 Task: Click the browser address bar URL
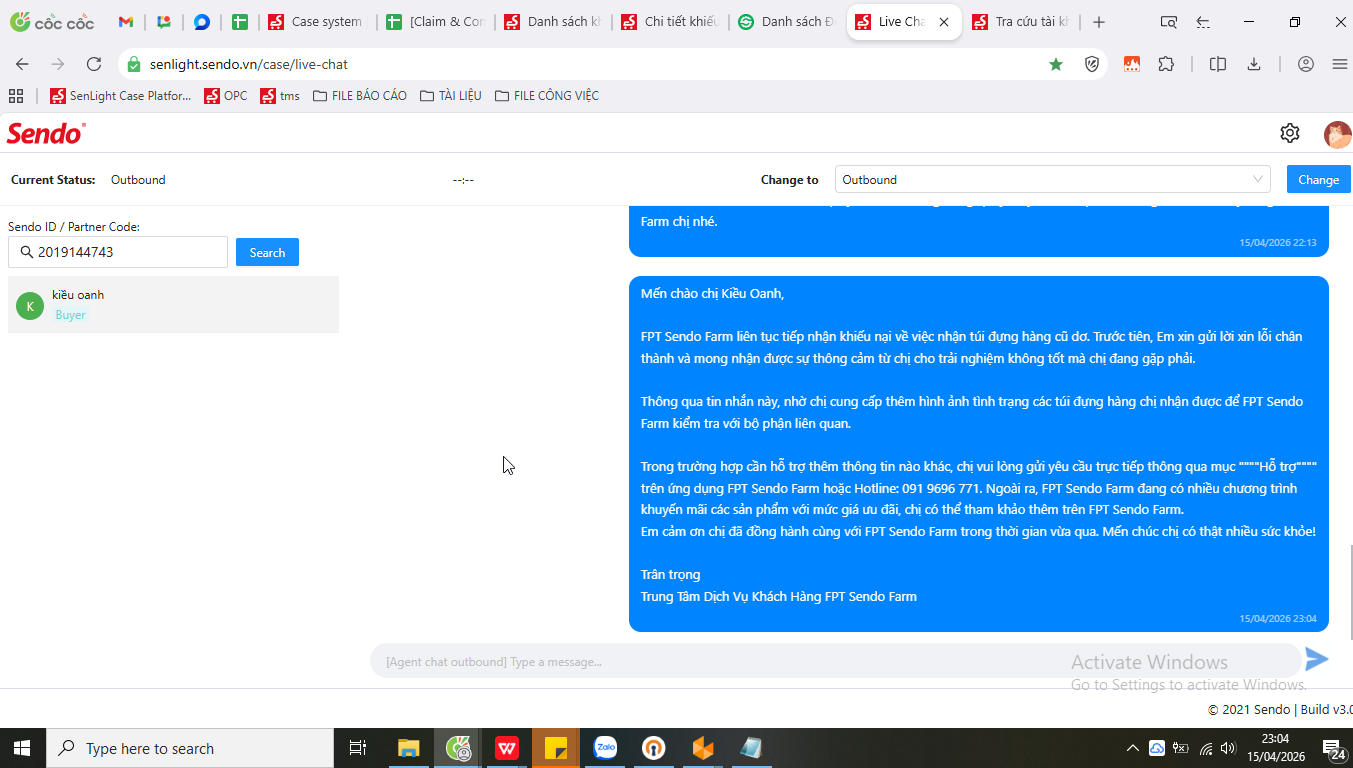click(x=249, y=64)
